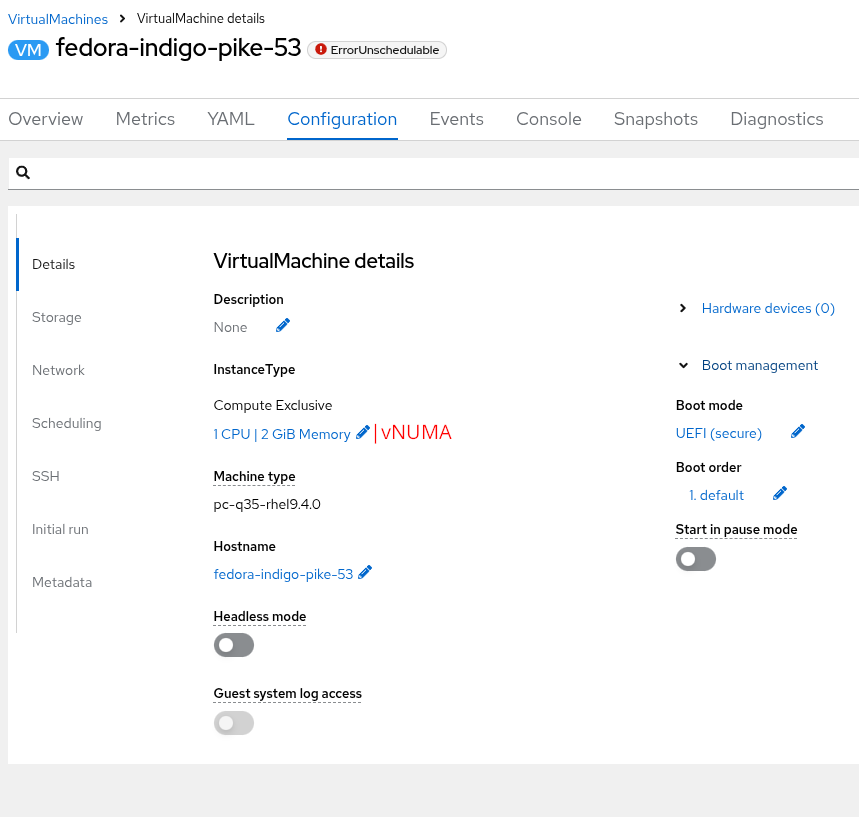The width and height of the screenshot is (859, 817).
Task: Toggle Guest system log access
Action: [234, 723]
